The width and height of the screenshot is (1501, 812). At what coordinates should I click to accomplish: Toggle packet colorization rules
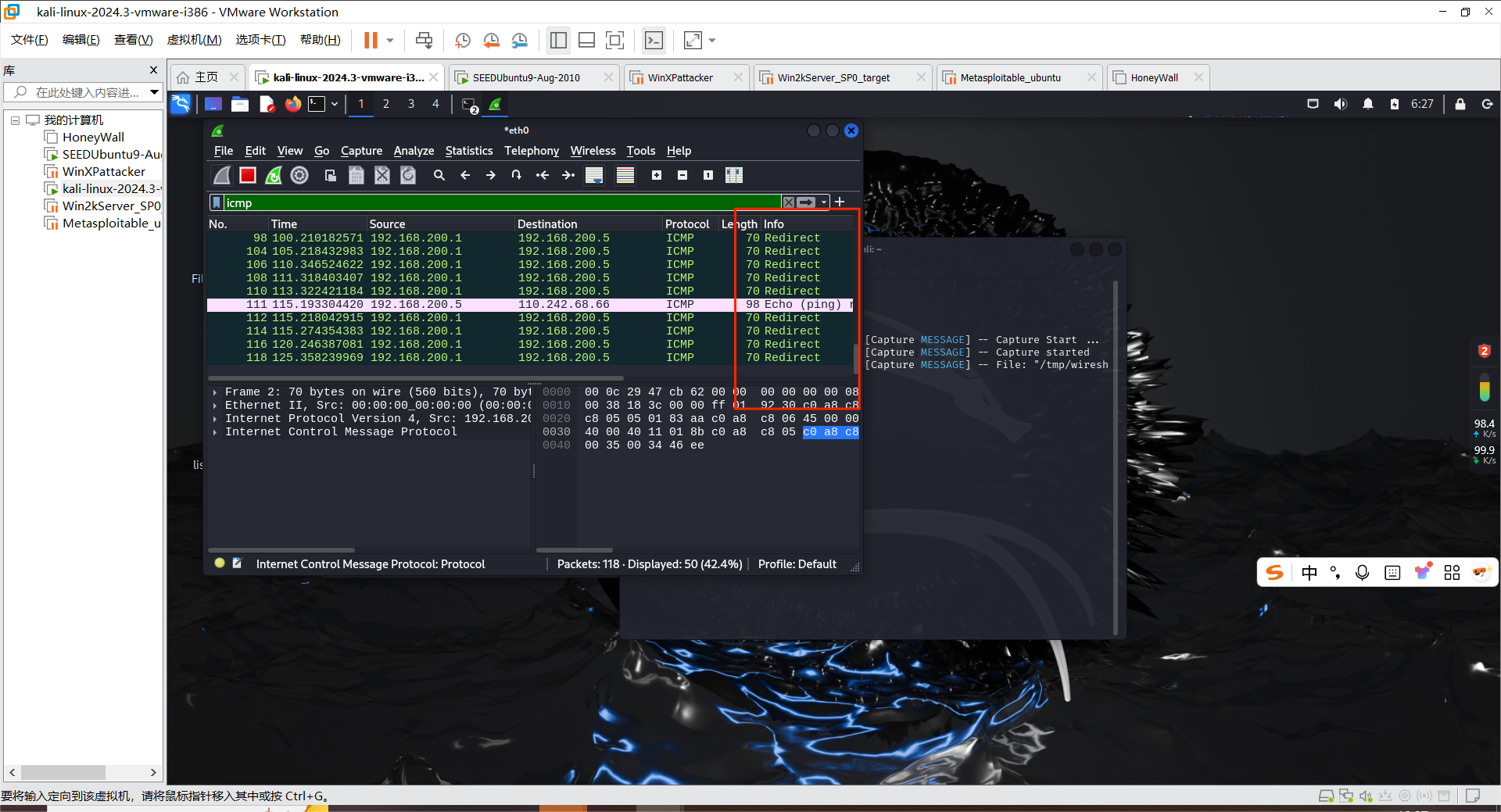[x=625, y=175]
